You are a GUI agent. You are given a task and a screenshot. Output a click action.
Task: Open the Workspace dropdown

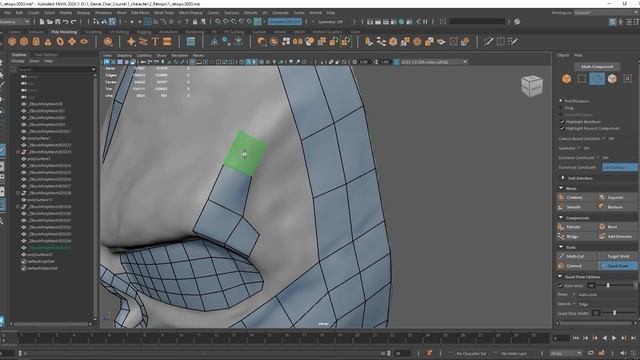(x=606, y=13)
